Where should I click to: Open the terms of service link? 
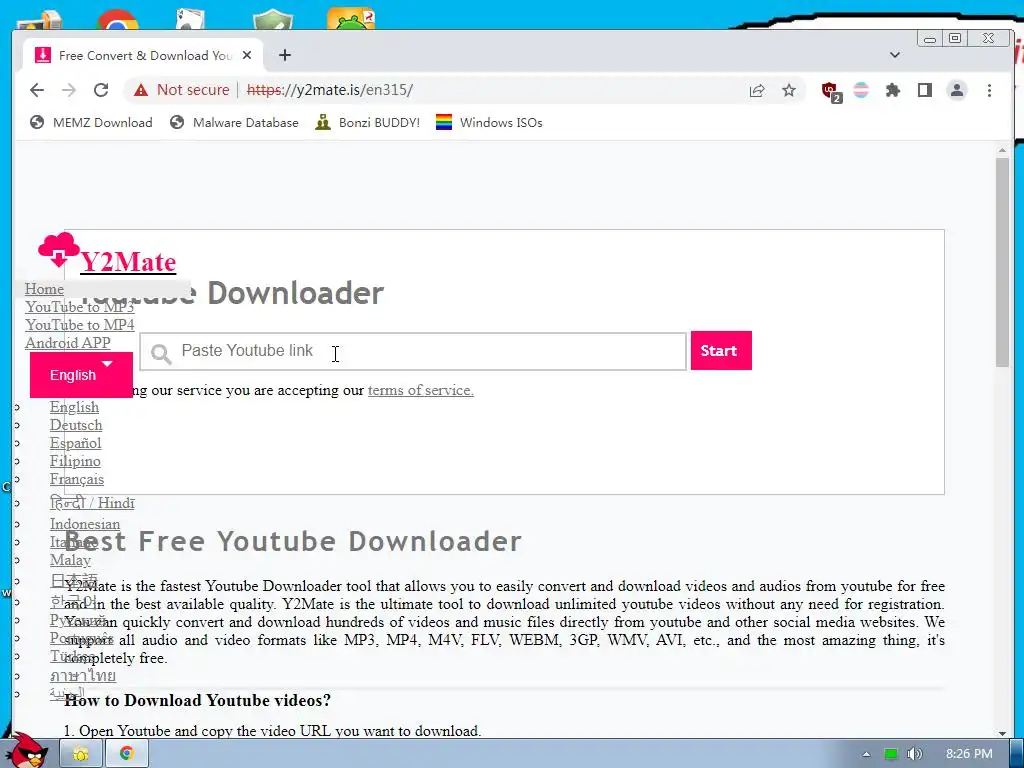click(421, 391)
